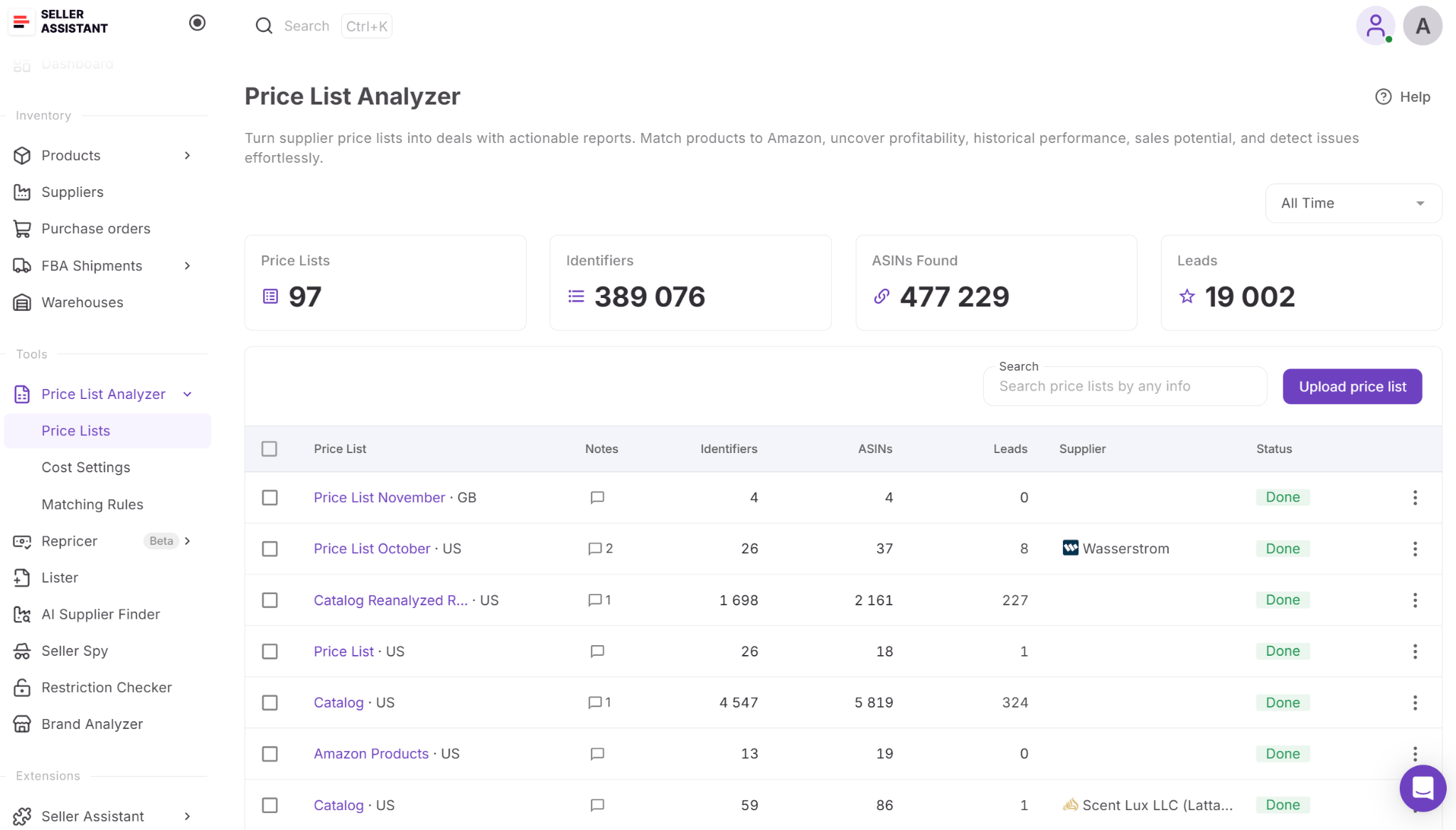This screenshot has width=1456, height=830.
Task: Open Matching Rules
Action: (92, 504)
